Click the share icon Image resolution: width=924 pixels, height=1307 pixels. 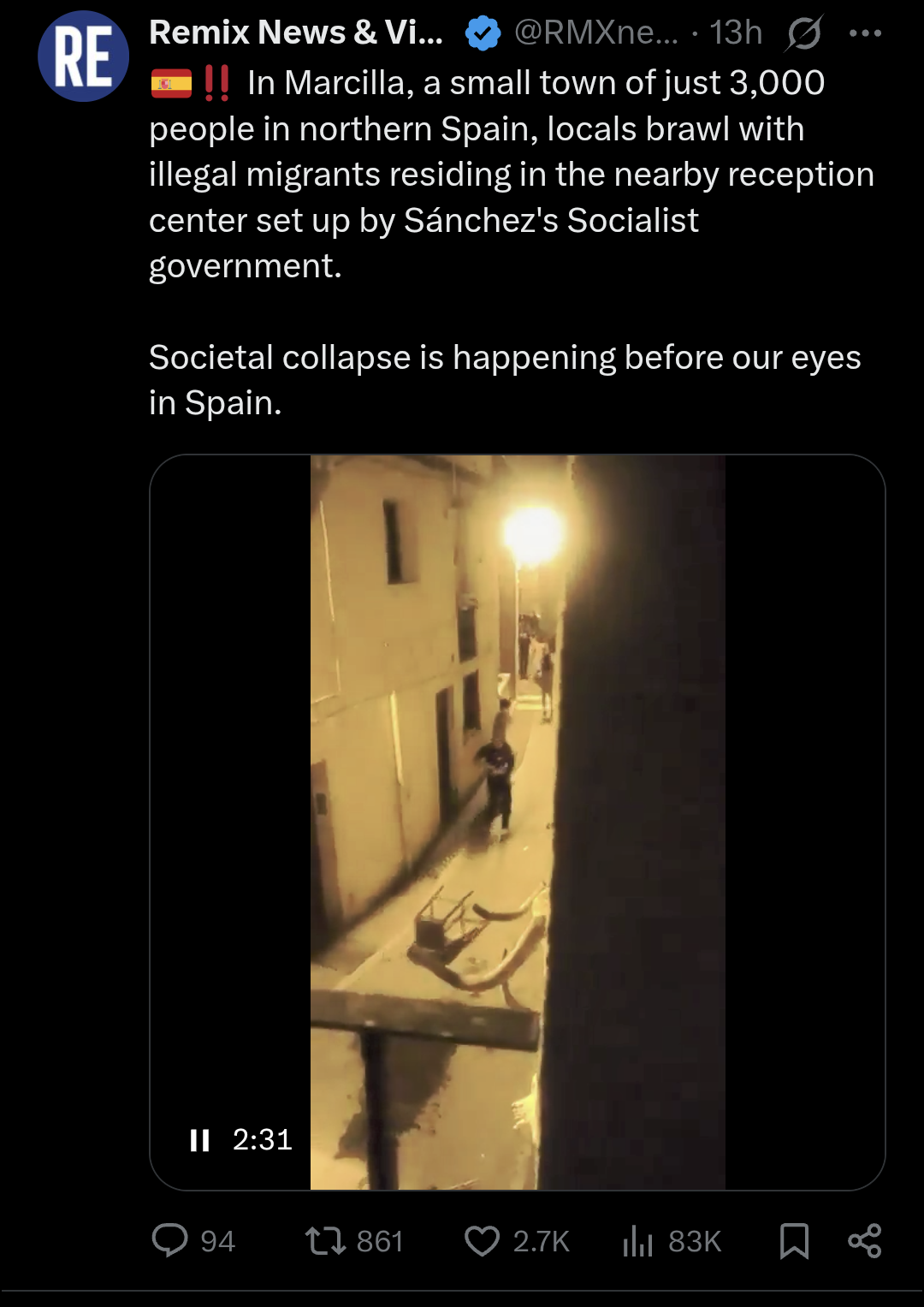pyautogui.click(x=864, y=1240)
